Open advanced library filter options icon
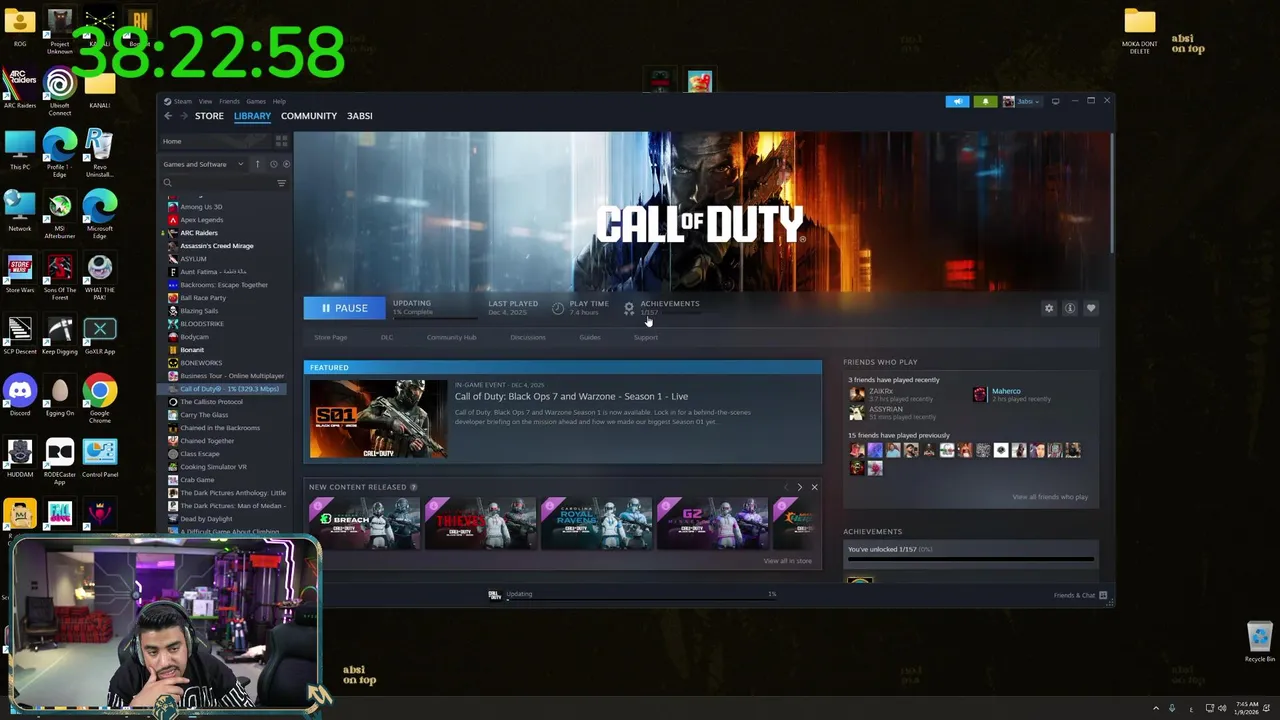Image resolution: width=1280 pixels, height=720 pixels. pos(281,183)
